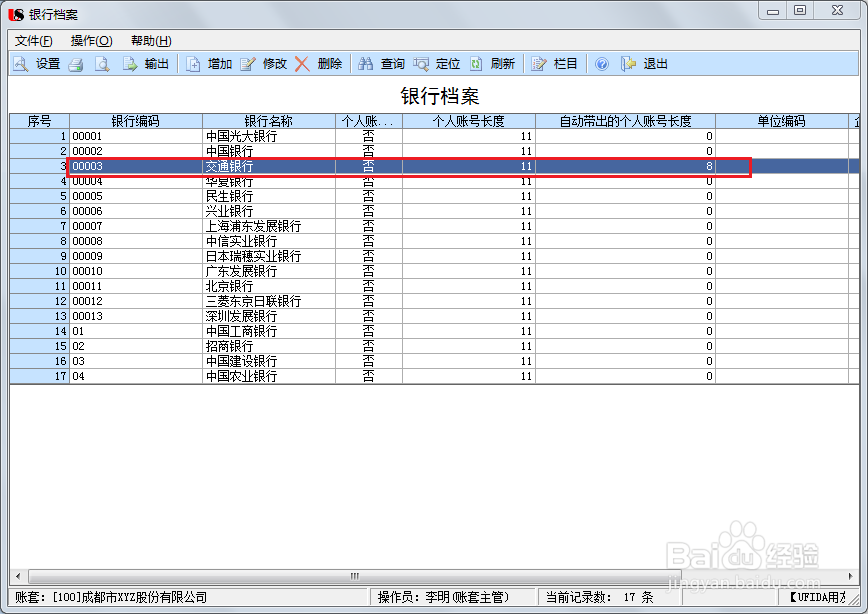Select the 中国工商银行 row

(435, 331)
